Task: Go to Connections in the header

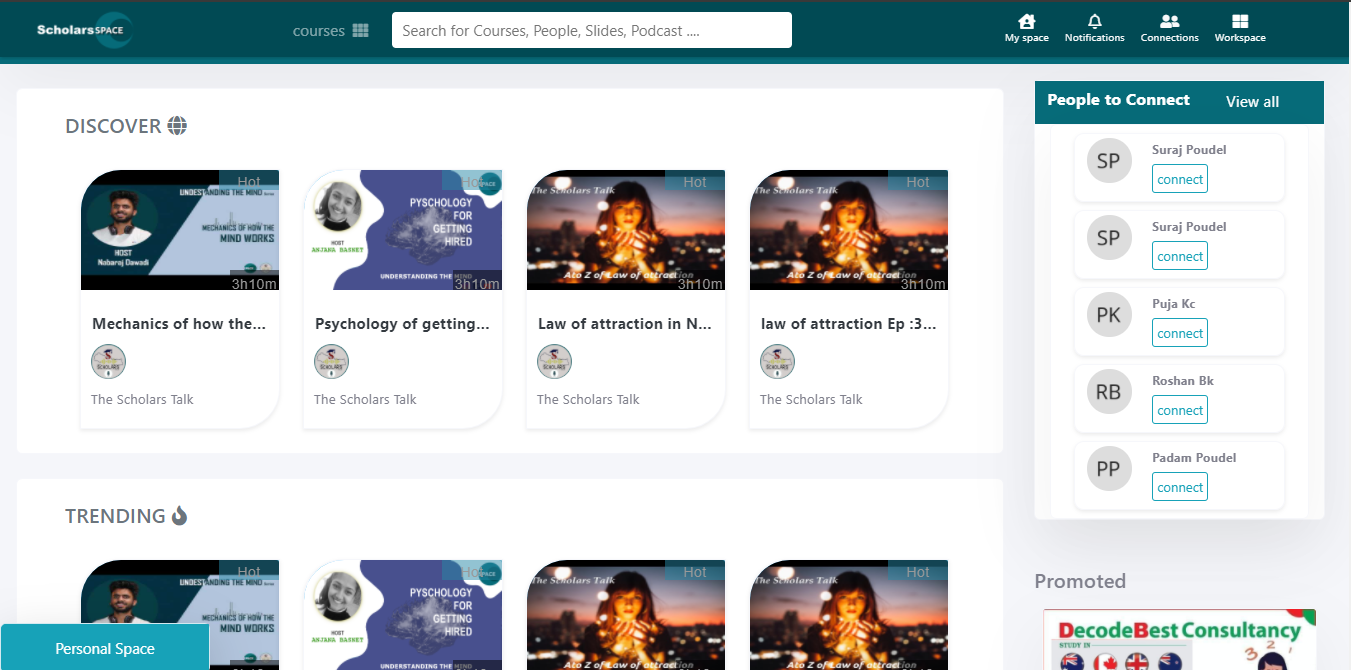Action: [x=1169, y=28]
